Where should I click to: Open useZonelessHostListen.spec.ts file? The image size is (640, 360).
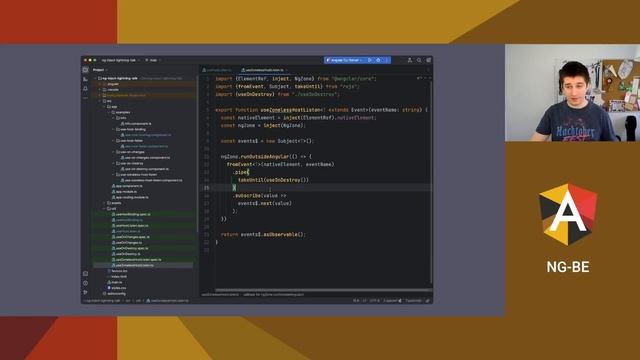tap(138, 260)
